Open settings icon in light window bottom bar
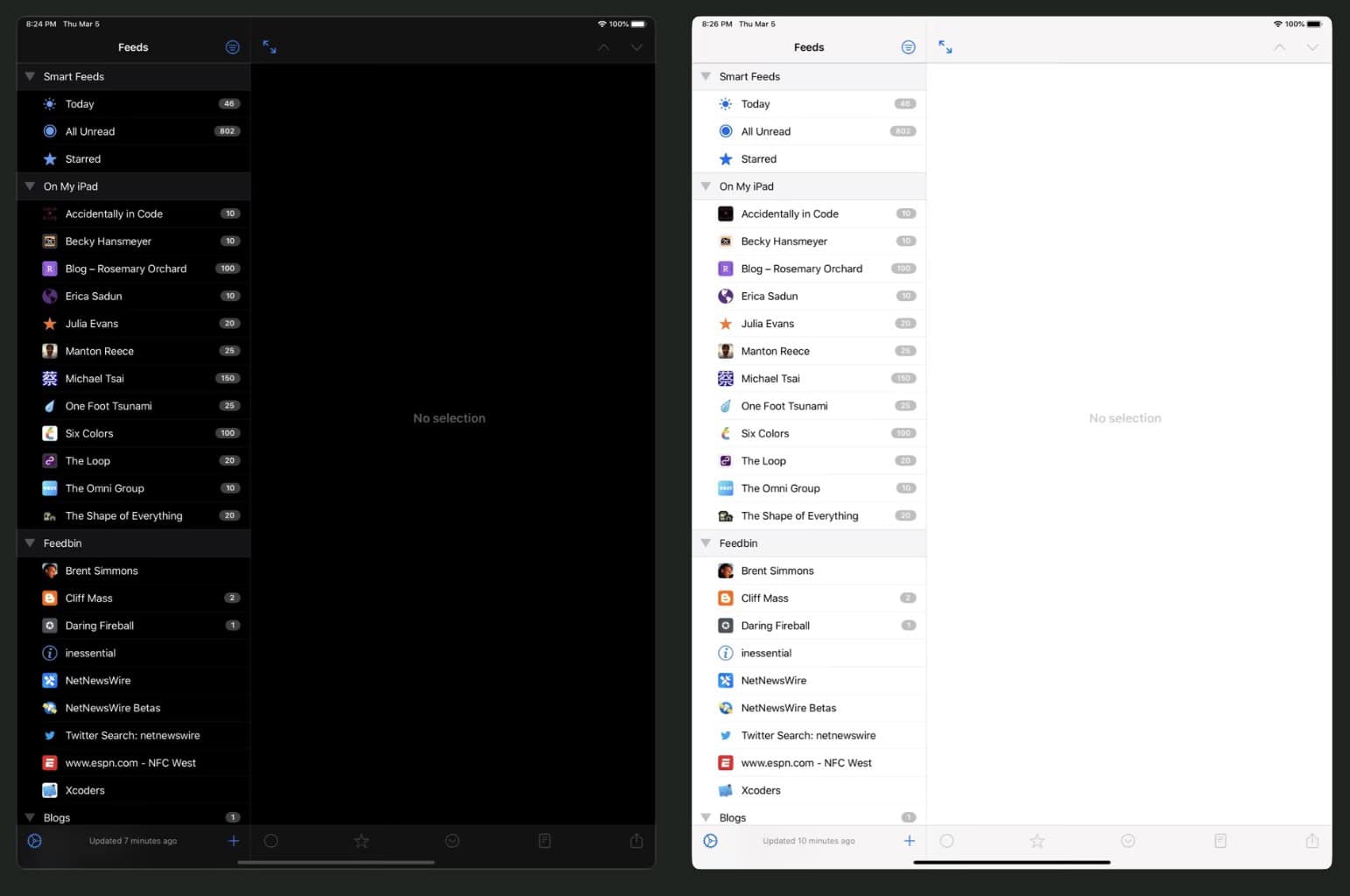Image resolution: width=1350 pixels, height=896 pixels. pos(710,841)
